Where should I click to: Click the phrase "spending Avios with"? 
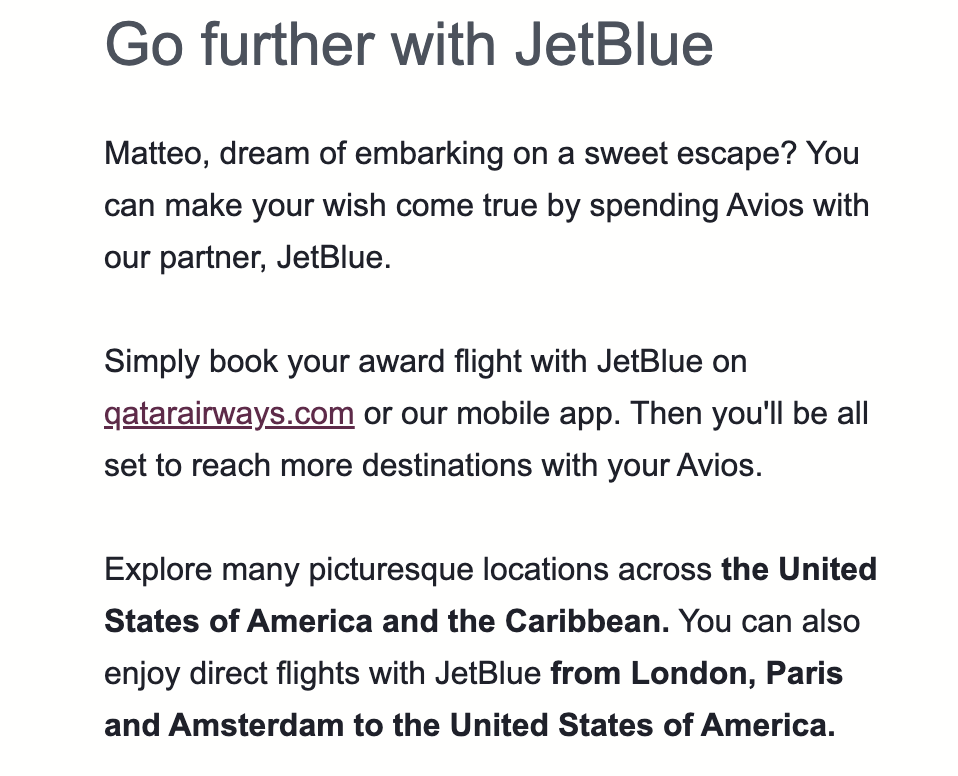[729, 206]
